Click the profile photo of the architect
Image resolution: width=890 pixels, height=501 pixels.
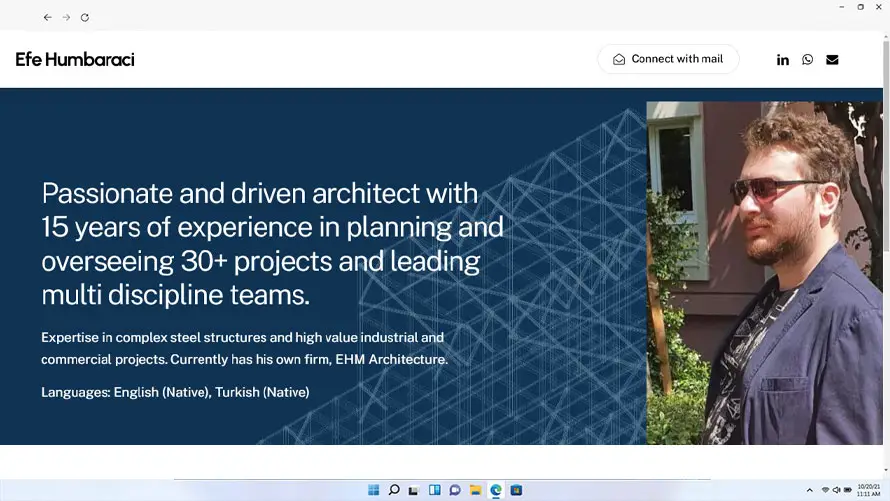[765, 273]
